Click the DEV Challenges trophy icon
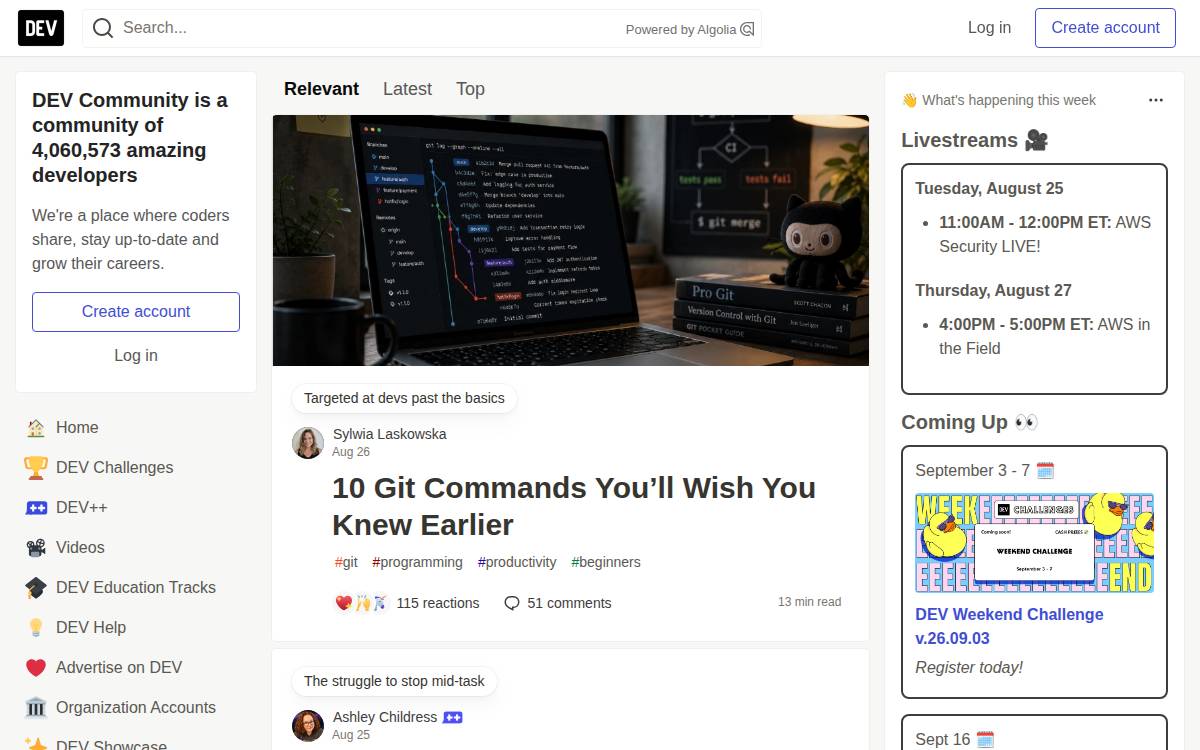Image resolution: width=1200 pixels, height=750 pixels. click(x=36, y=468)
